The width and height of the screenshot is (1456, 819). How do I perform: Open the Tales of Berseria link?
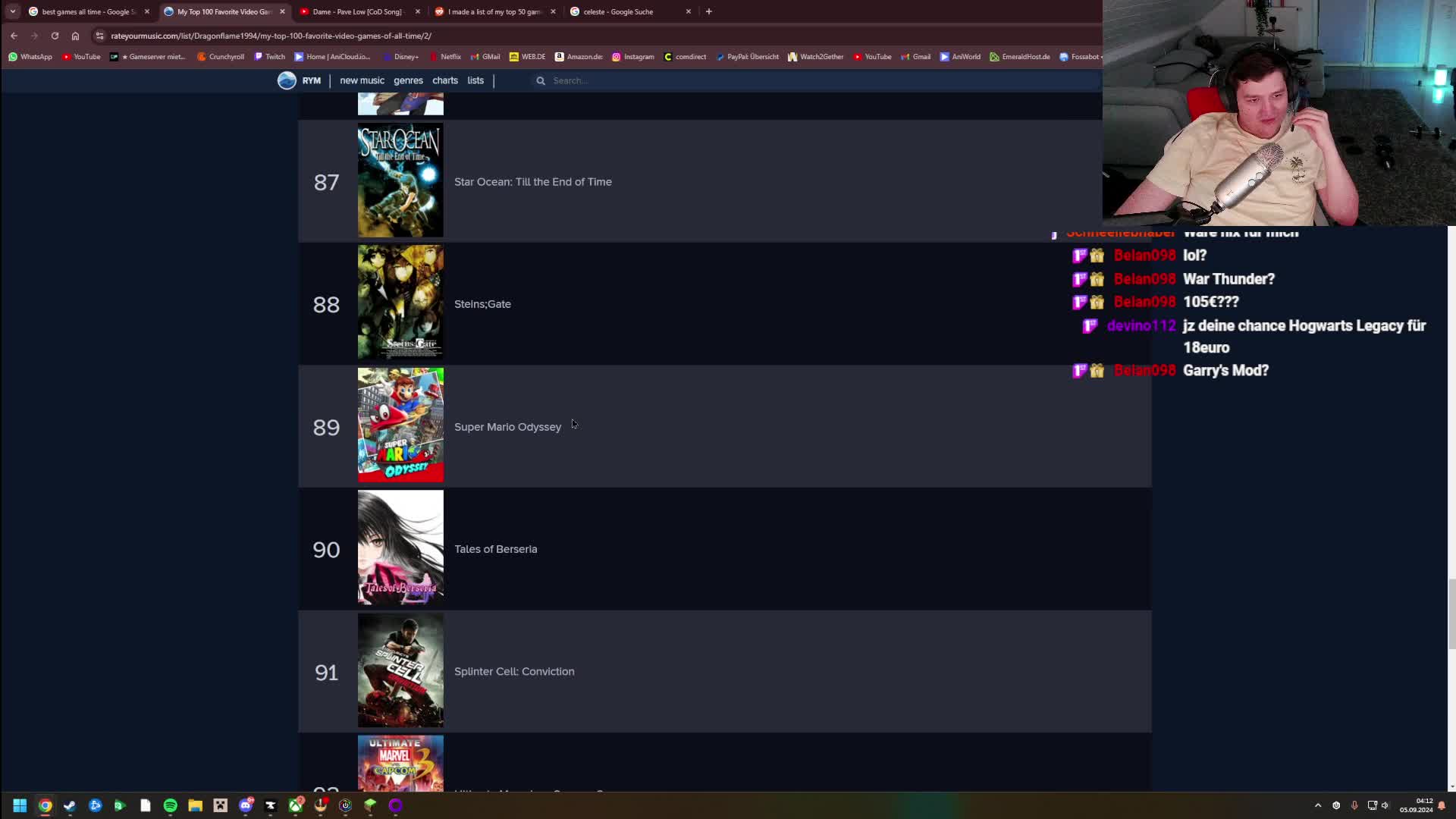coord(495,549)
